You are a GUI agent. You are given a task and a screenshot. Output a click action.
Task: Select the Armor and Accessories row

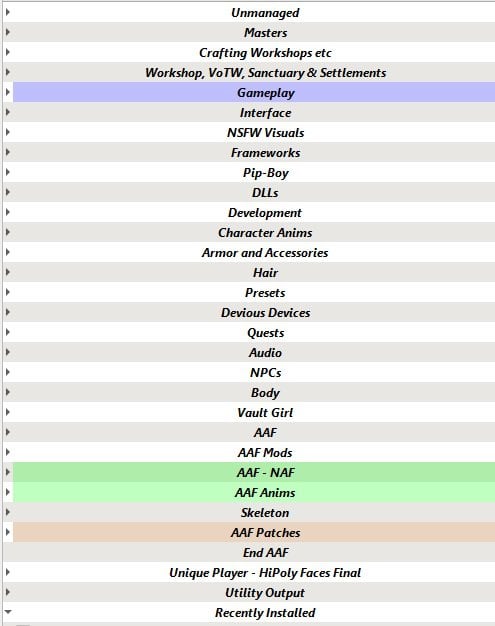(x=254, y=252)
